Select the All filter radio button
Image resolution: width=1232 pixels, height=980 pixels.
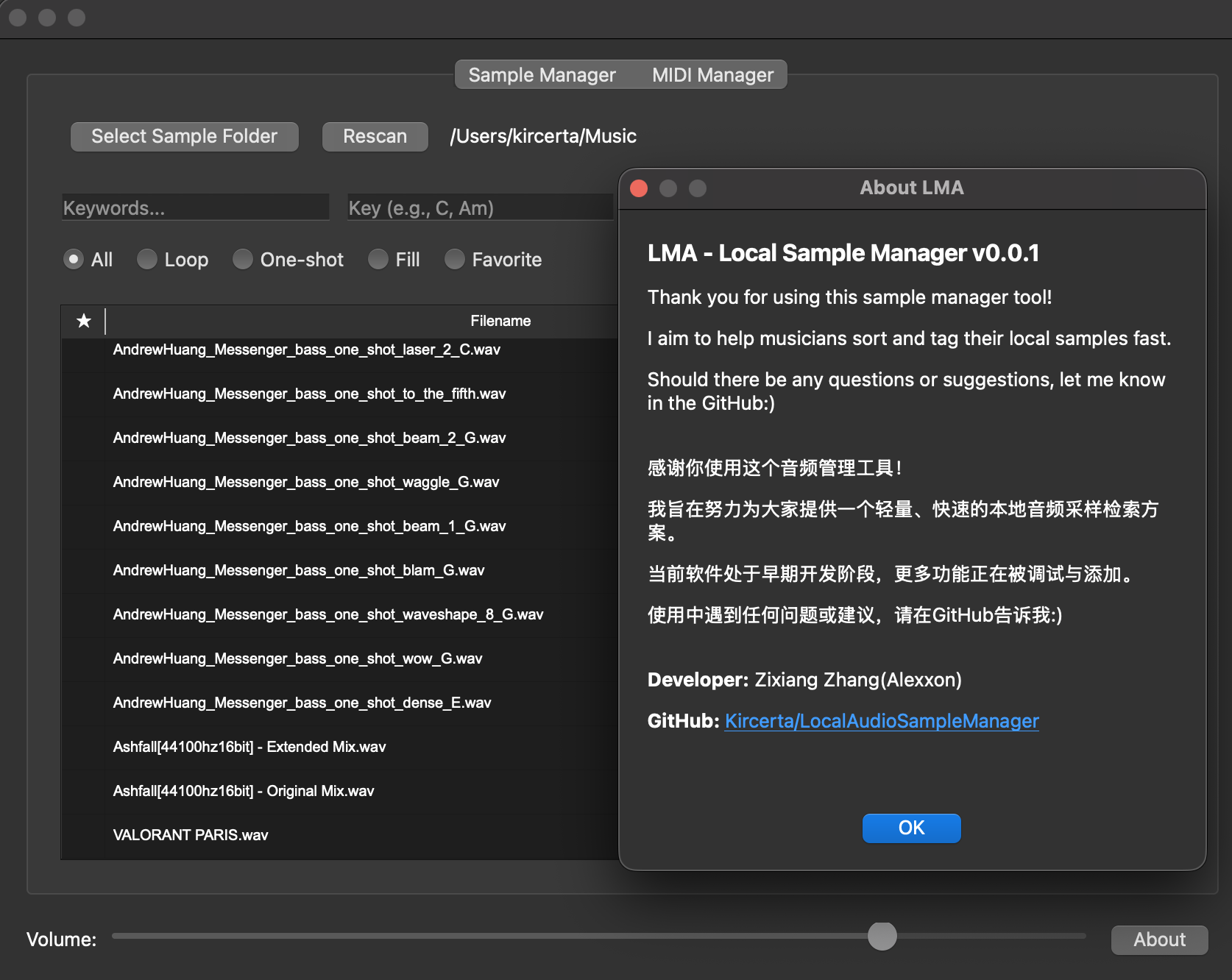click(x=74, y=260)
